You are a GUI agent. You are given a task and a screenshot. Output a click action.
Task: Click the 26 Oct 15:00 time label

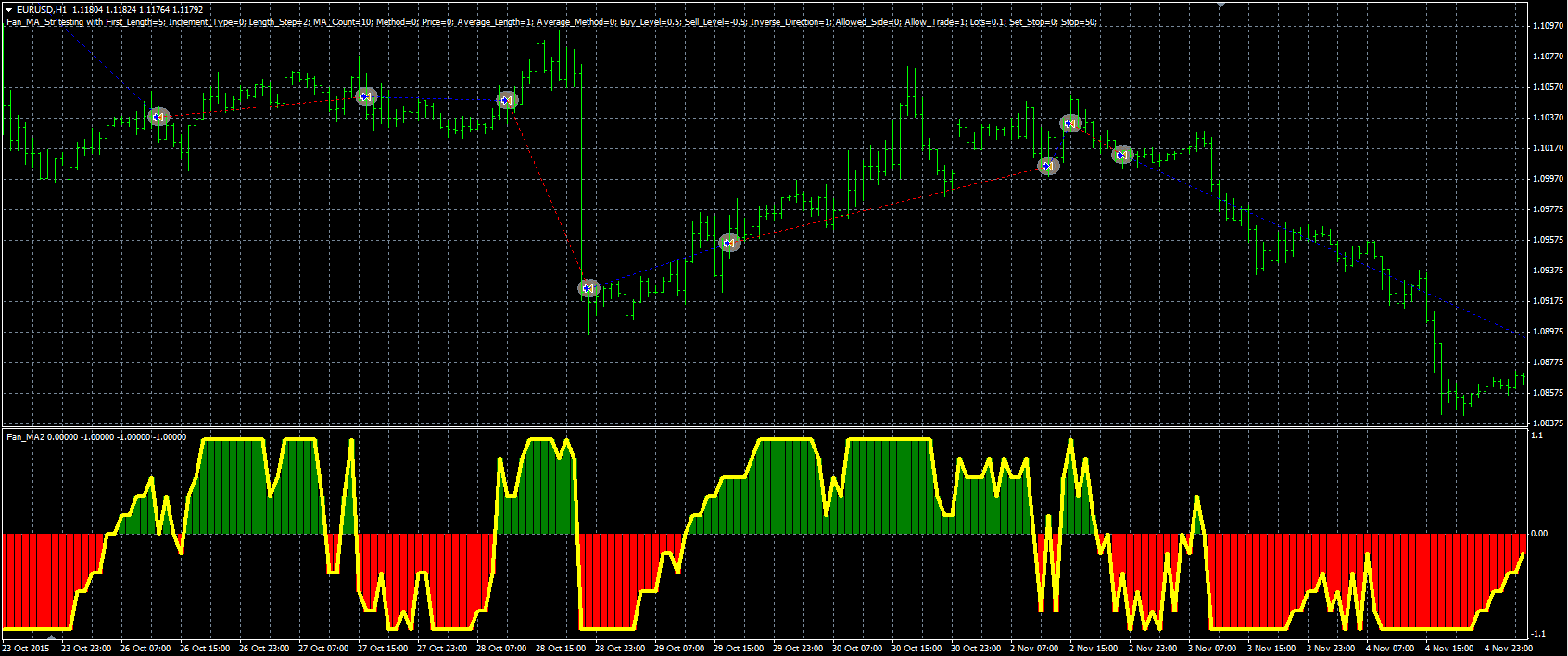point(205,649)
